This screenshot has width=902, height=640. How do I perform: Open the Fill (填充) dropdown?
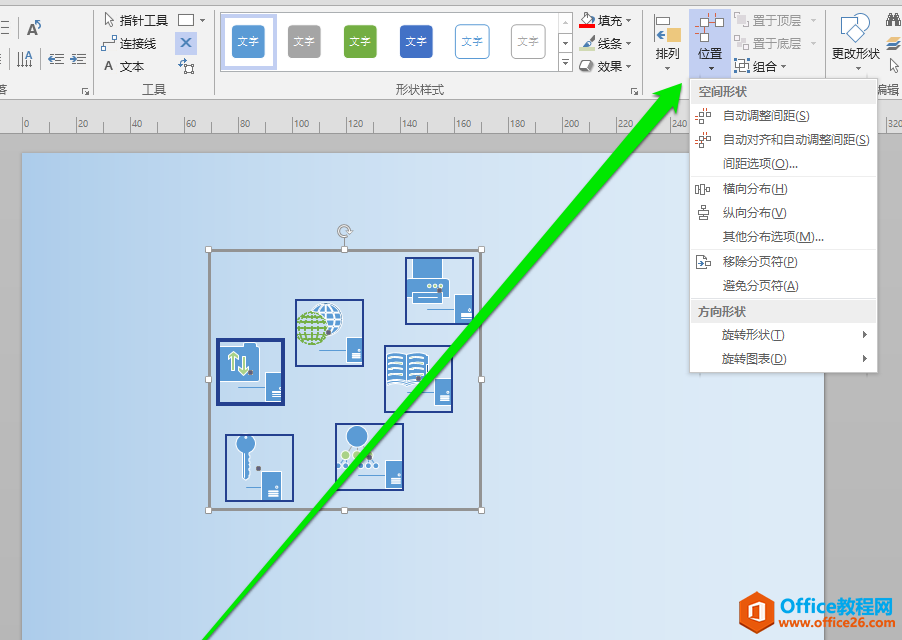[x=606, y=20]
